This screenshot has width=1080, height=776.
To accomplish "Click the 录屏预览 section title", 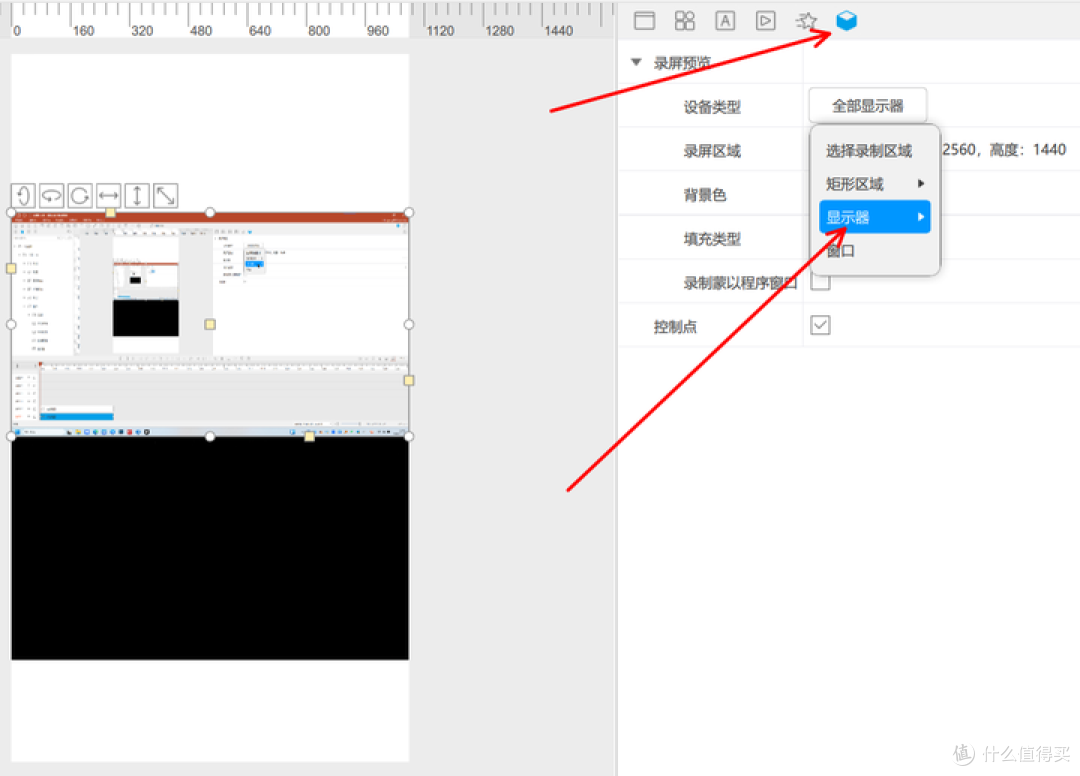I will (x=683, y=63).
